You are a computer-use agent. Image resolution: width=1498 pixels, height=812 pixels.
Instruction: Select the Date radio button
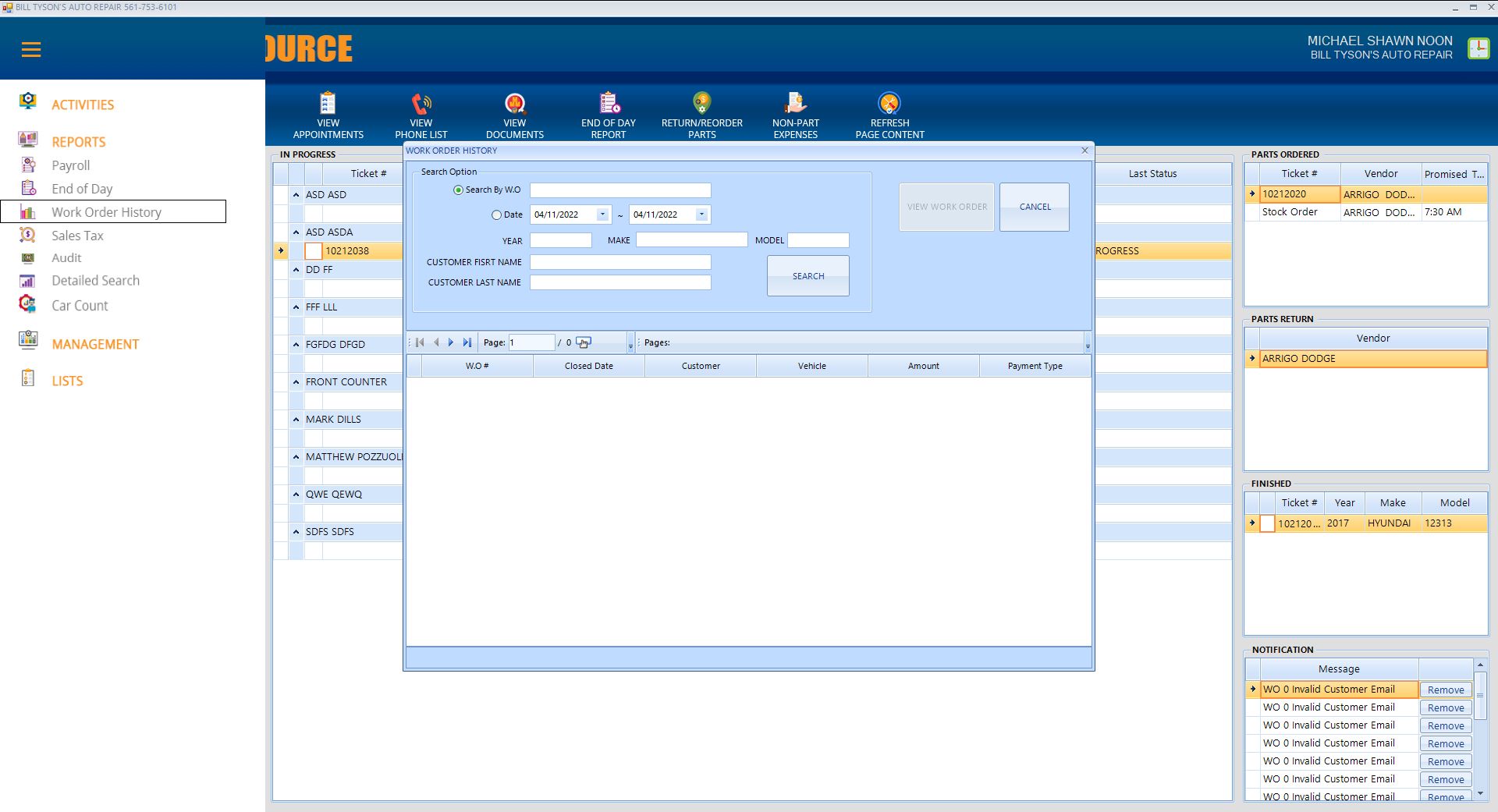click(x=496, y=215)
